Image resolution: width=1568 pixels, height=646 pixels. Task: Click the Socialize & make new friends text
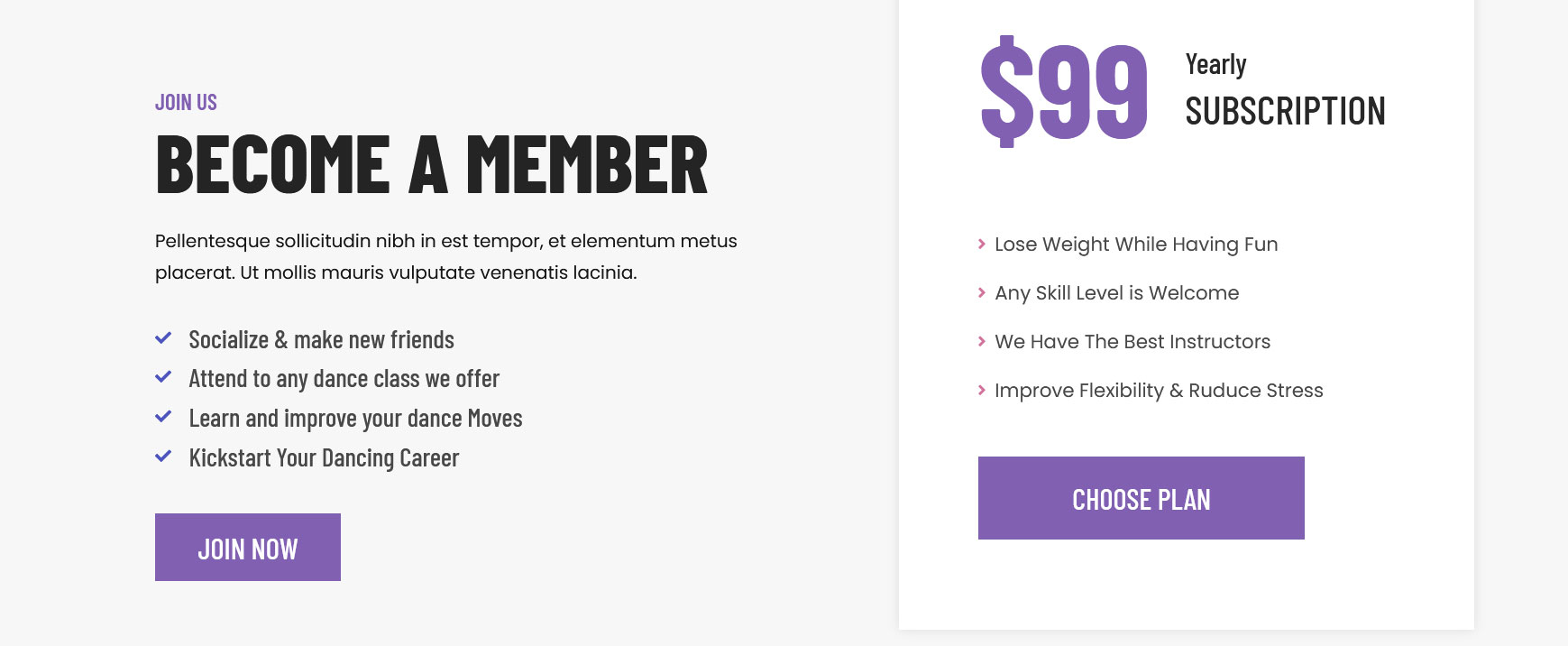coord(321,339)
